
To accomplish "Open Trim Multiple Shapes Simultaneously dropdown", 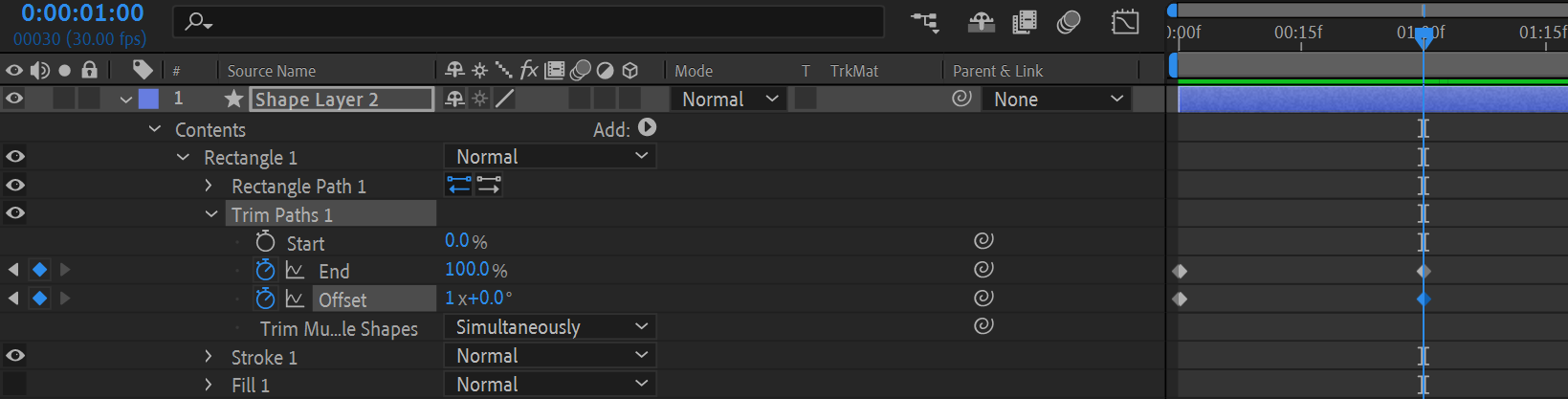I will [550, 327].
